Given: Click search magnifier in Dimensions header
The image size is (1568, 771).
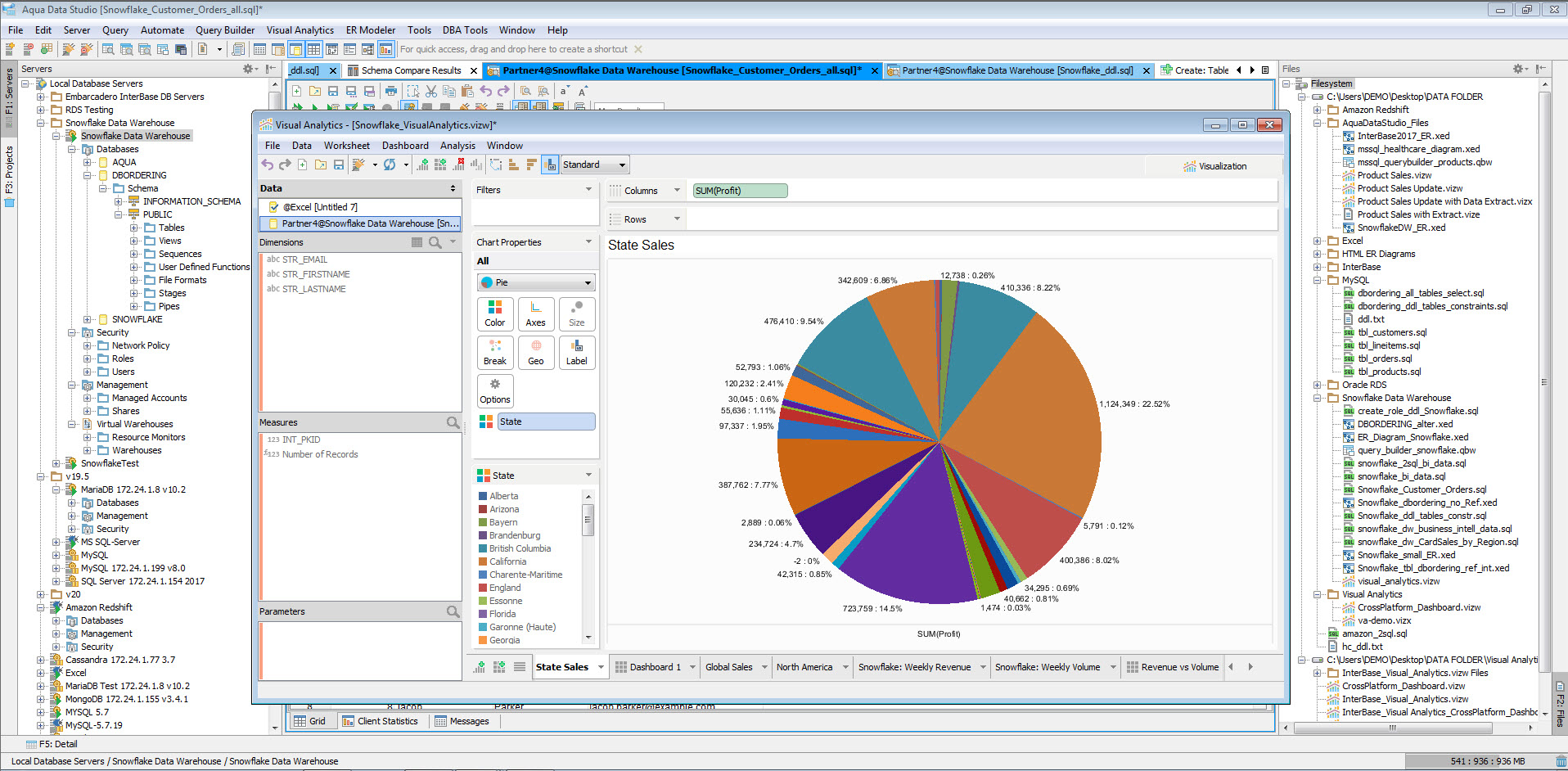Looking at the screenshot, I should click(435, 242).
